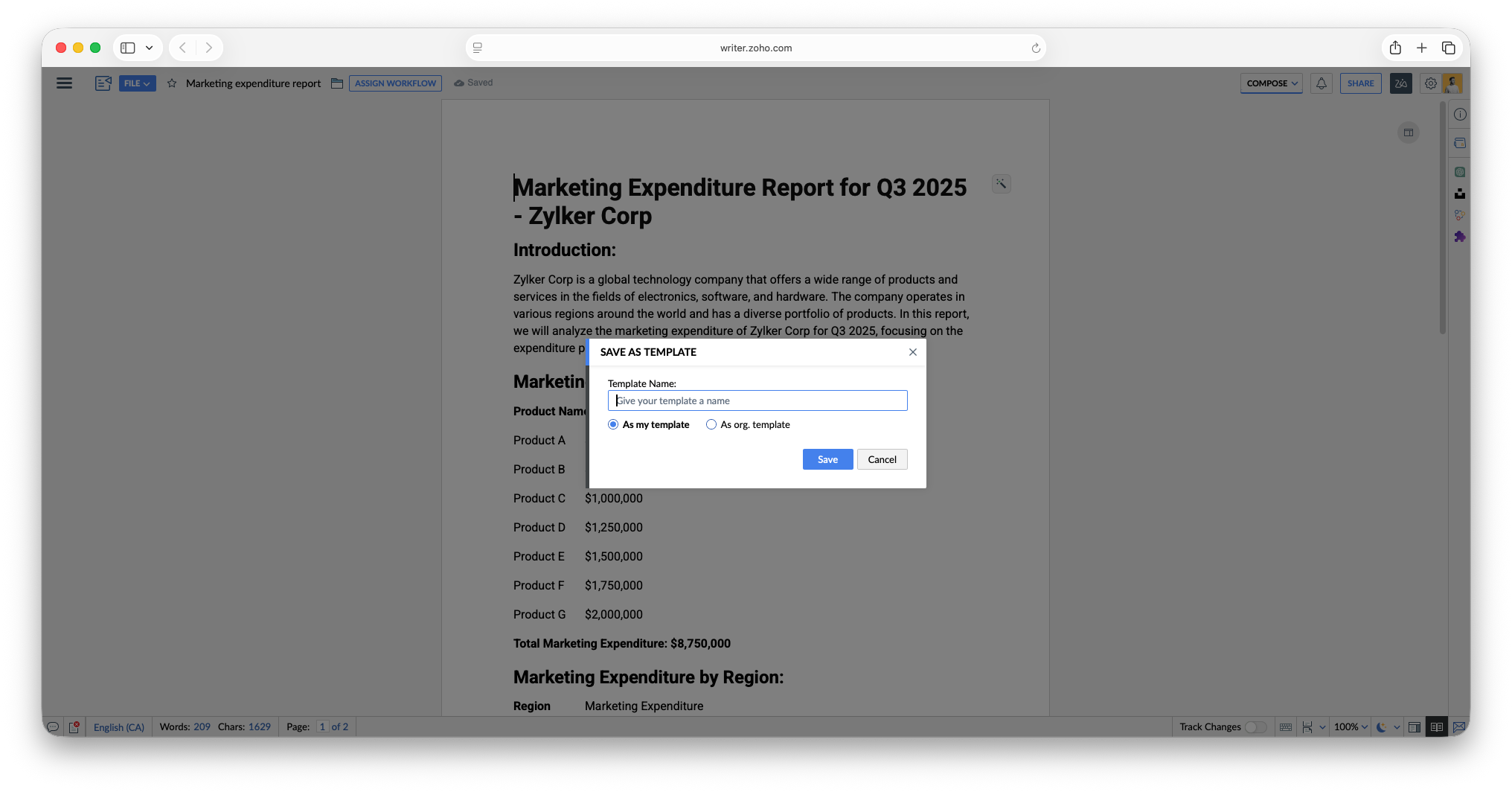
Task: Click the English (CA) language selector
Action: point(119,727)
